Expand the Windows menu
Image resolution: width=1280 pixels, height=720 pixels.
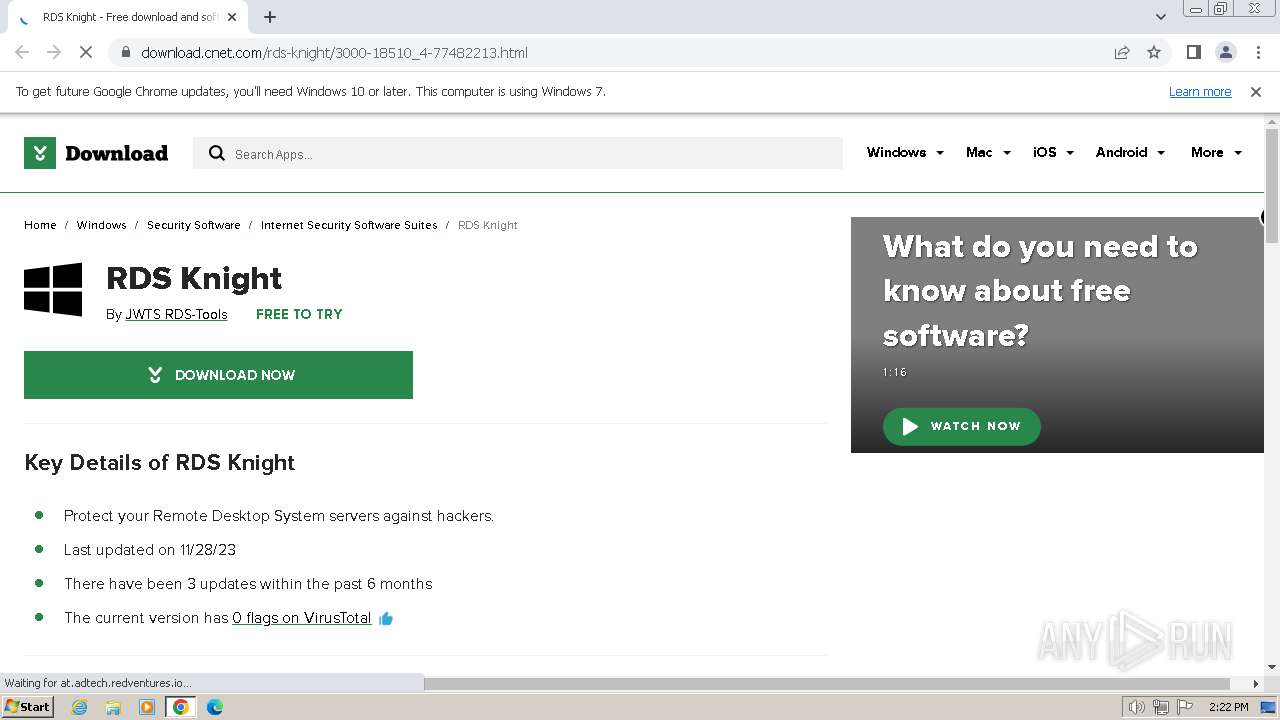point(905,153)
